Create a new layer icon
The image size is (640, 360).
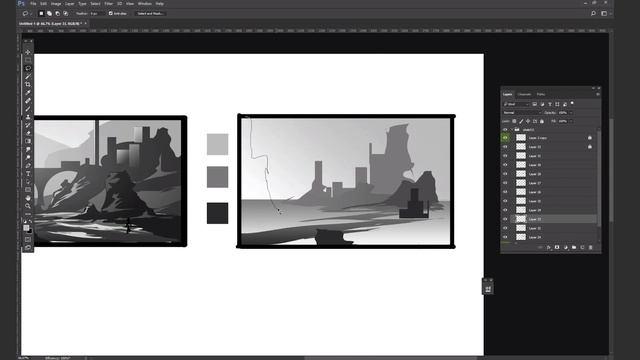[x=582, y=247]
